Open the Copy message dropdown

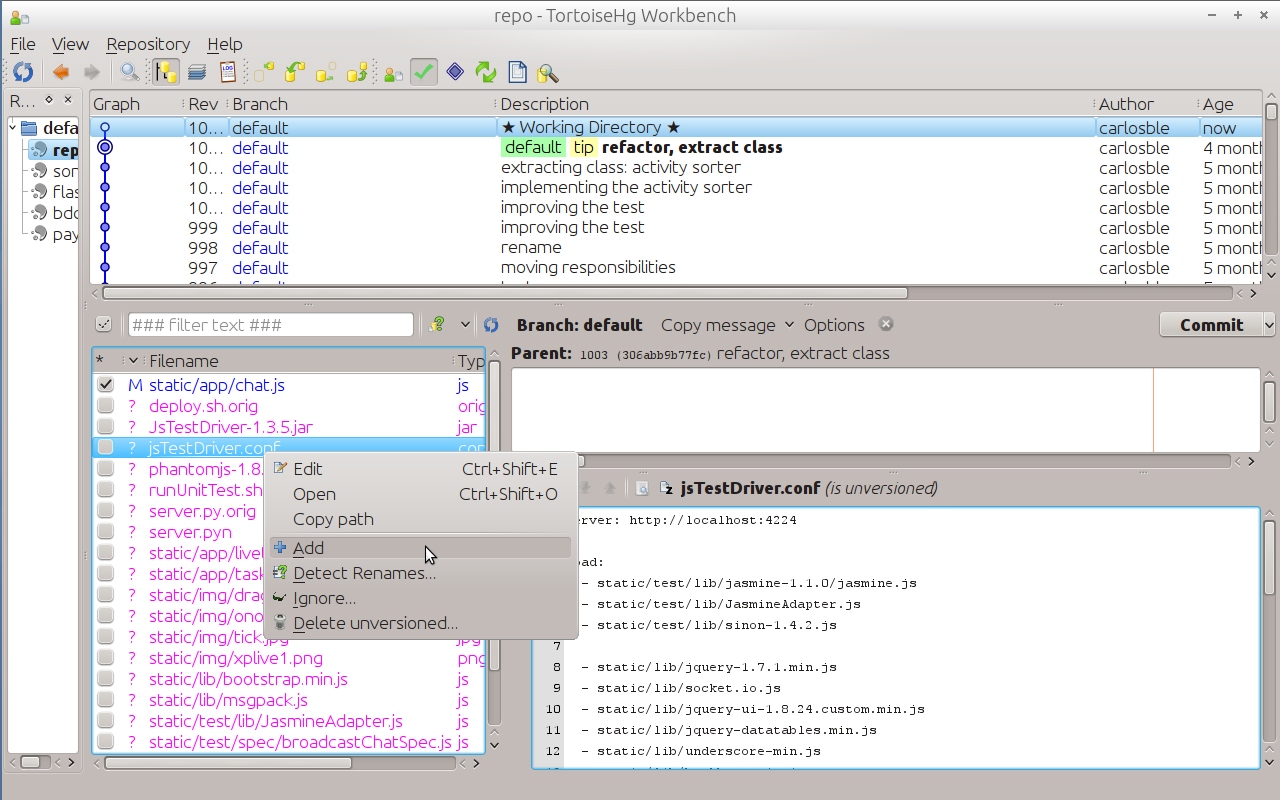coord(727,324)
